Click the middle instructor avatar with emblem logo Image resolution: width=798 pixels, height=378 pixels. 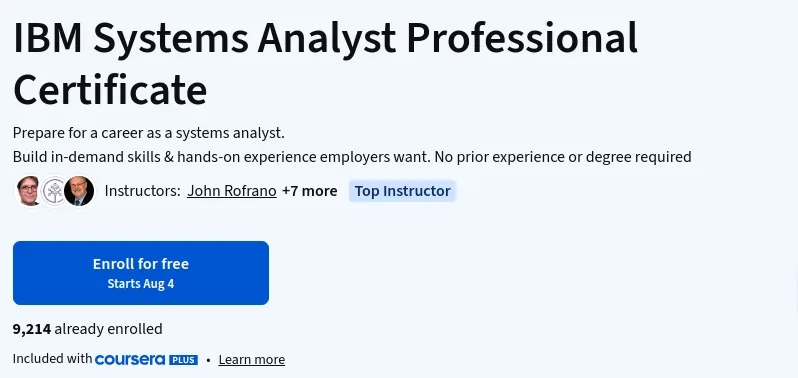(x=53, y=191)
